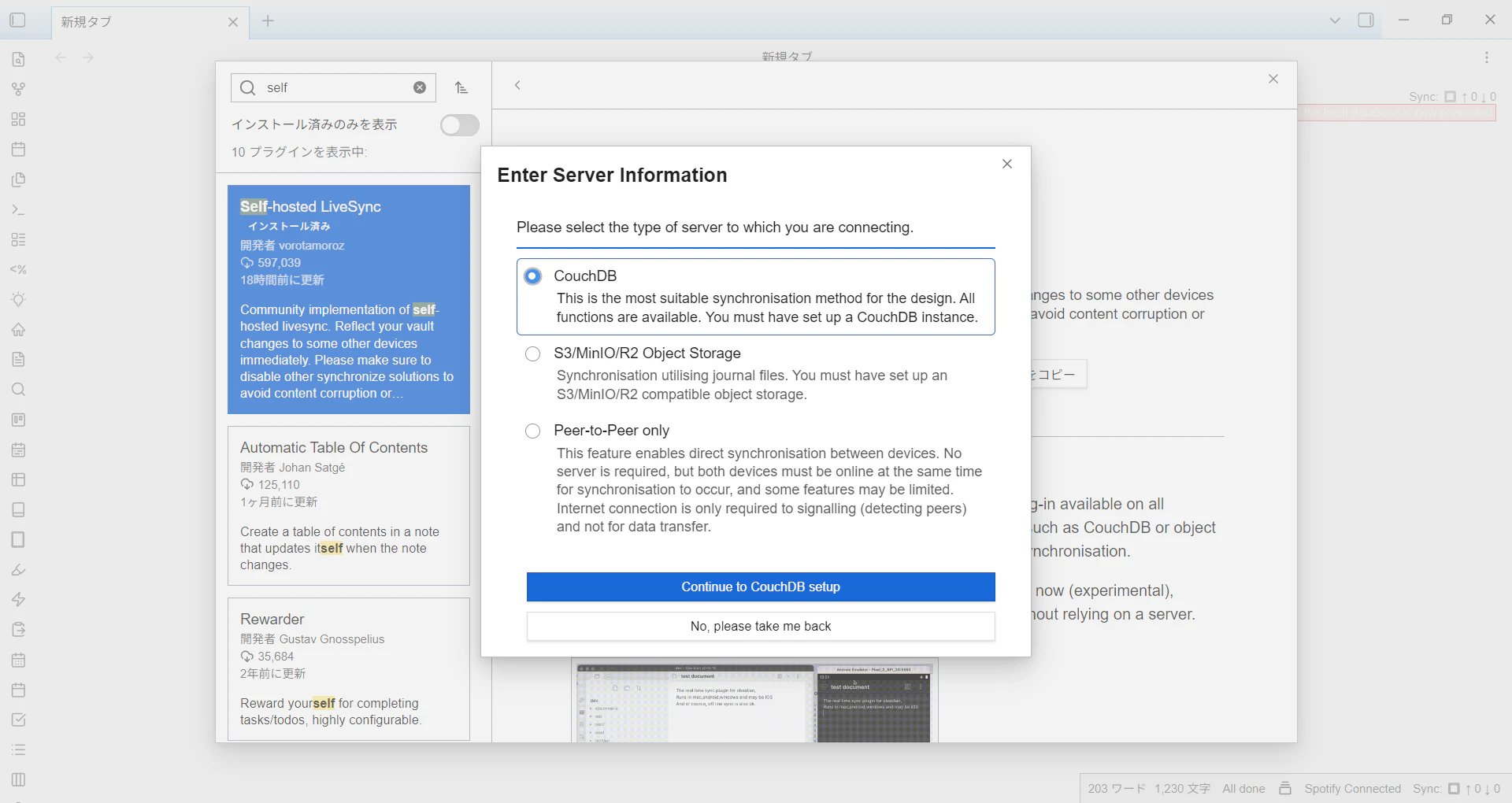Toggle the left sidebar panel icon
The height and width of the screenshot is (803, 1512).
(x=17, y=20)
